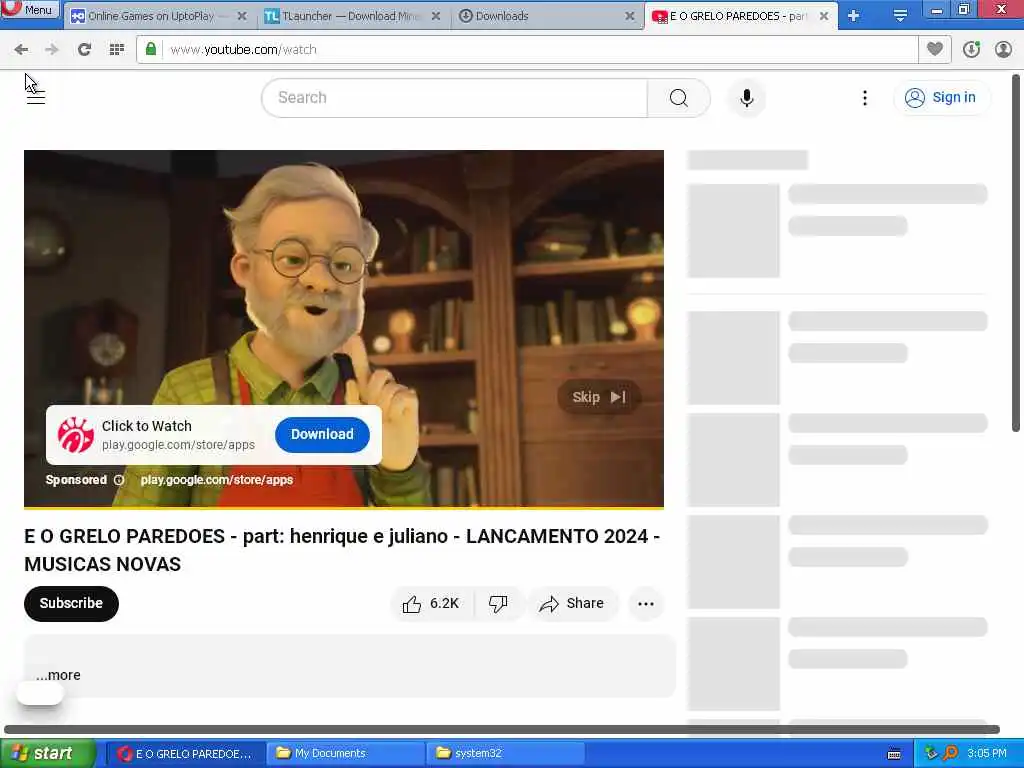
Task: Close the TLauncher tab
Action: 436,16
